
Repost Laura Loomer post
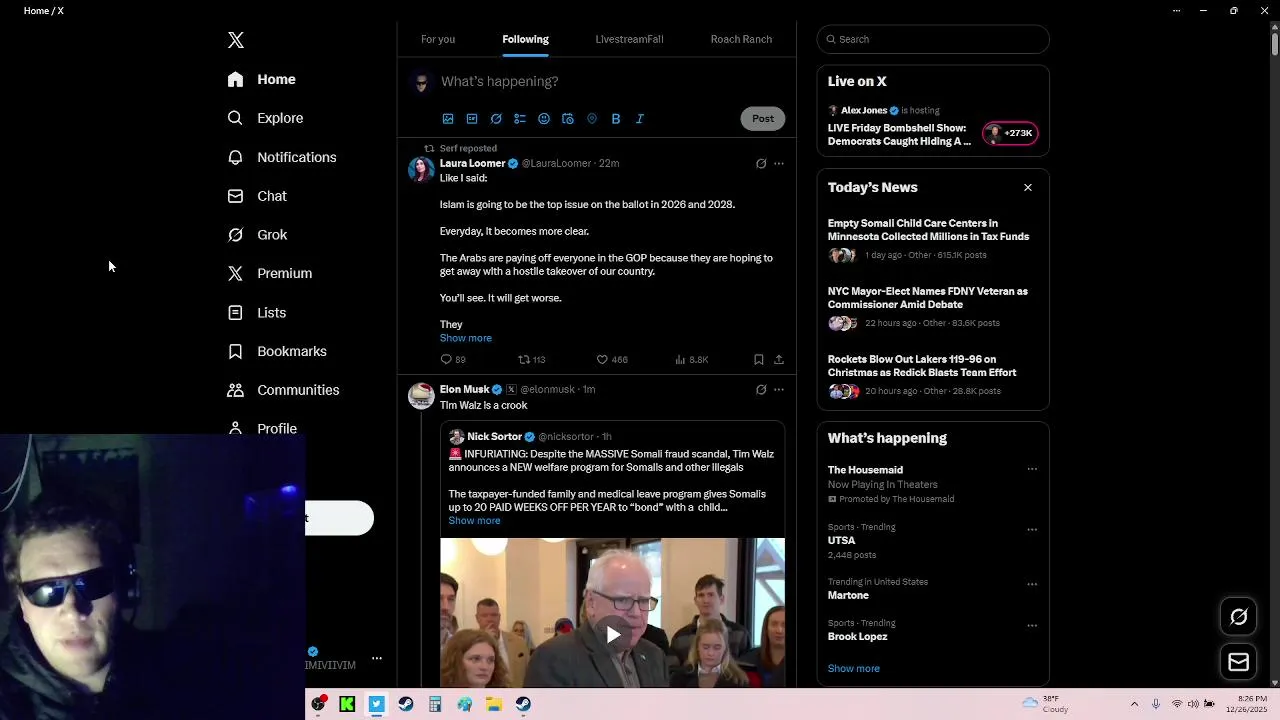coord(531,360)
